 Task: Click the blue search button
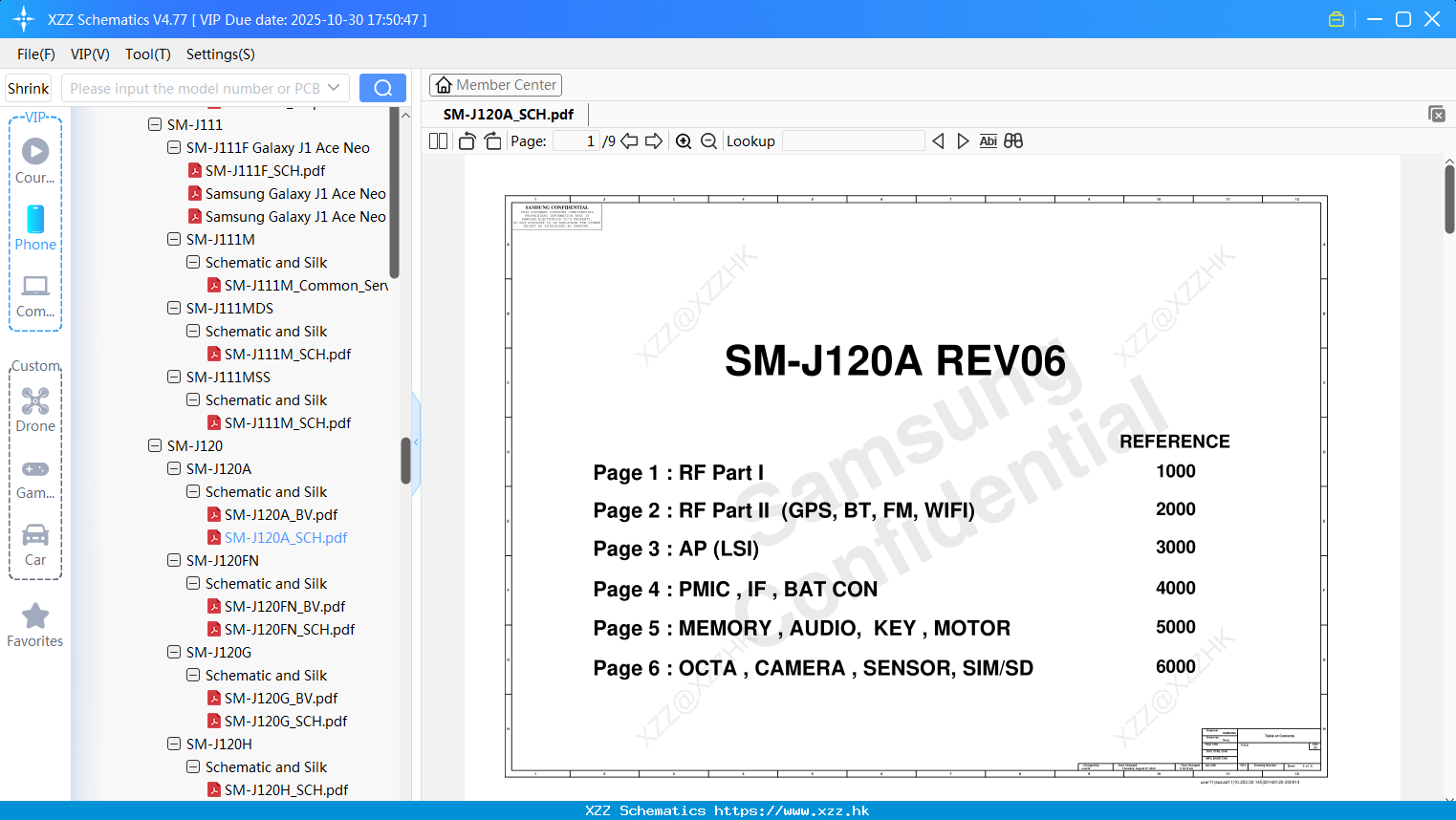pyautogui.click(x=382, y=88)
